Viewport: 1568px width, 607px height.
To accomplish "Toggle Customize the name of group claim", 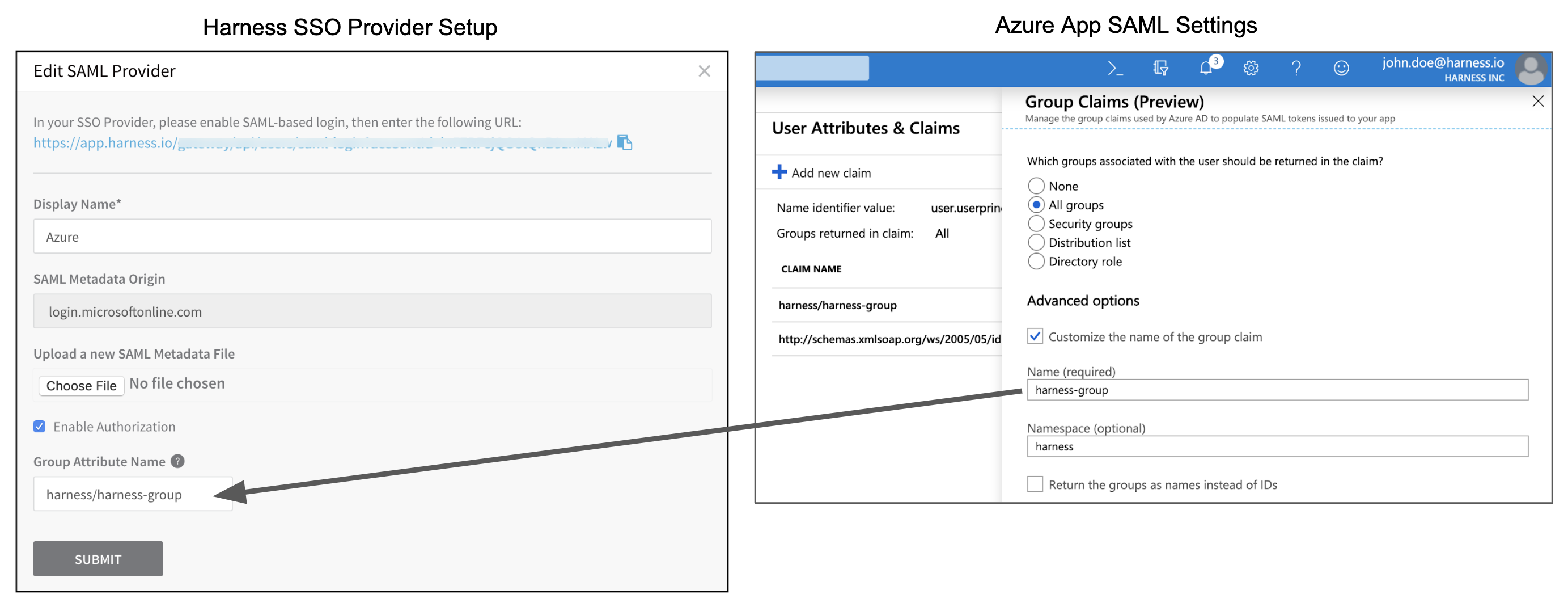I will pos(1035,336).
